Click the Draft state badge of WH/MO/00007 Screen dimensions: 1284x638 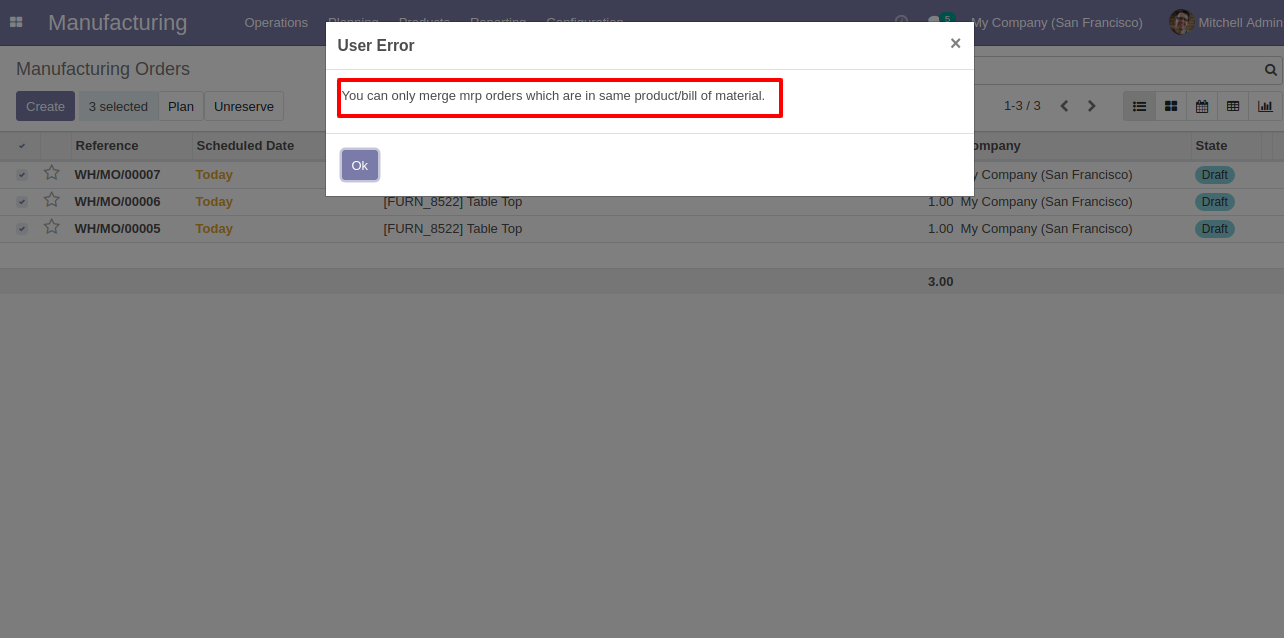[1215, 175]
